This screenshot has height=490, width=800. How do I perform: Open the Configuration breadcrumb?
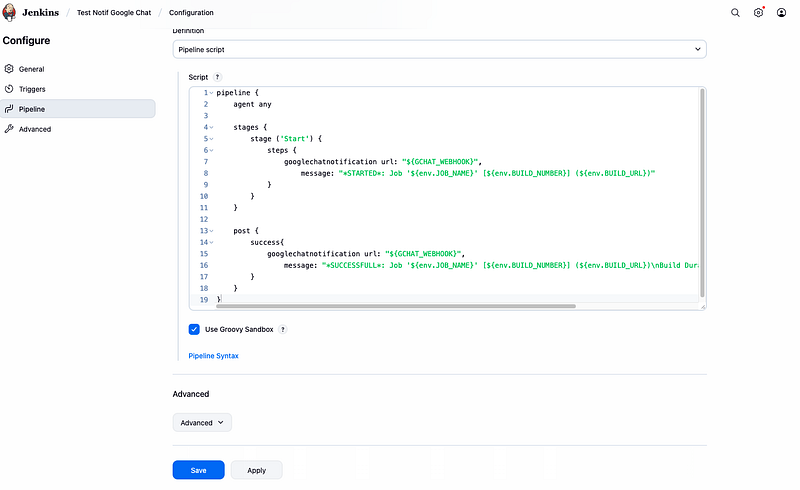tap(191, 12)
